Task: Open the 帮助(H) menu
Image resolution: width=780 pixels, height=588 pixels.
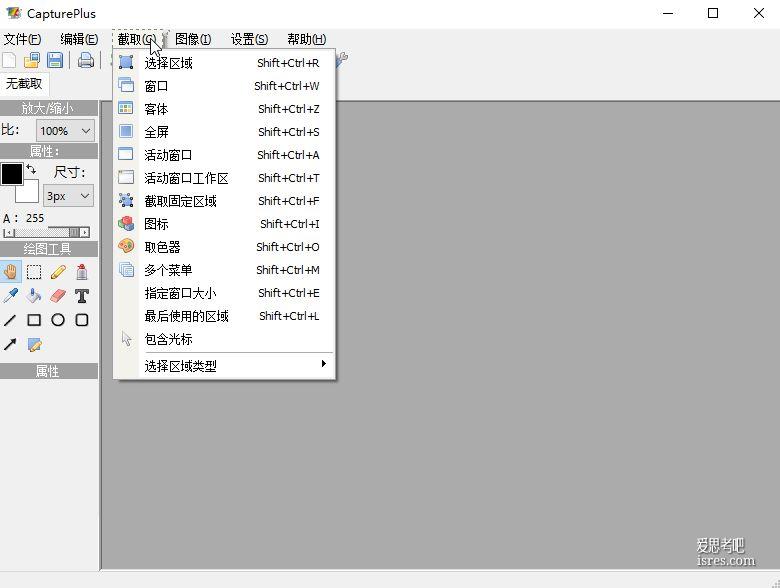Action: coord(306,39)
